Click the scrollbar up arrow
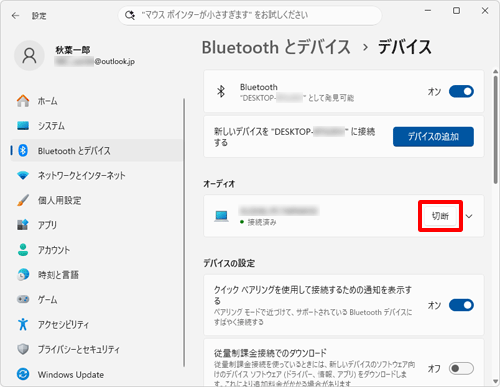This screenshot has width=500, height=387. (496, 71)
